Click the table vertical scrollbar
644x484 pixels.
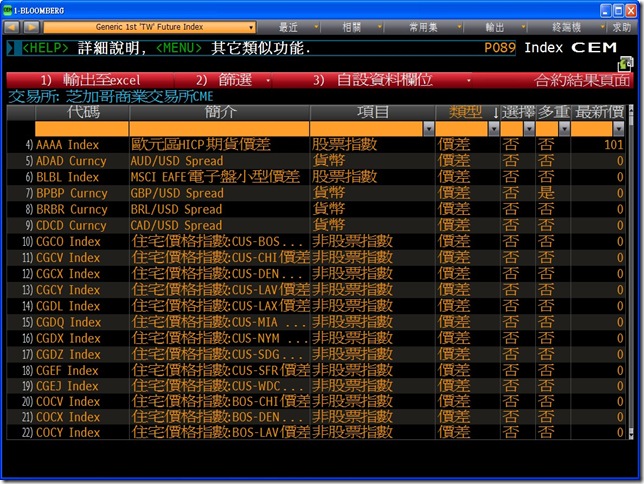coord(630,271)
